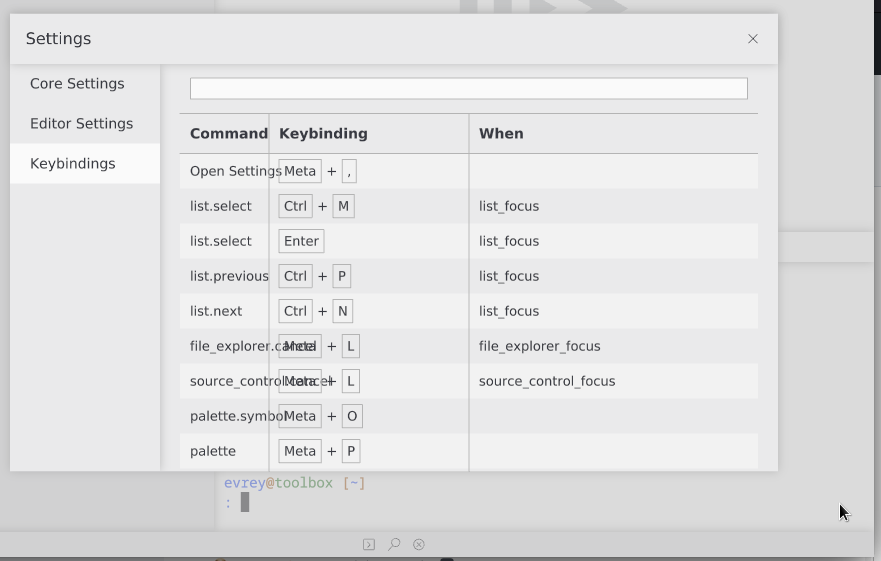Viewport: 881px width, 561px height.
Task: Click the terminal prompt evrey@toolbox
Action: tap(278, 483)
